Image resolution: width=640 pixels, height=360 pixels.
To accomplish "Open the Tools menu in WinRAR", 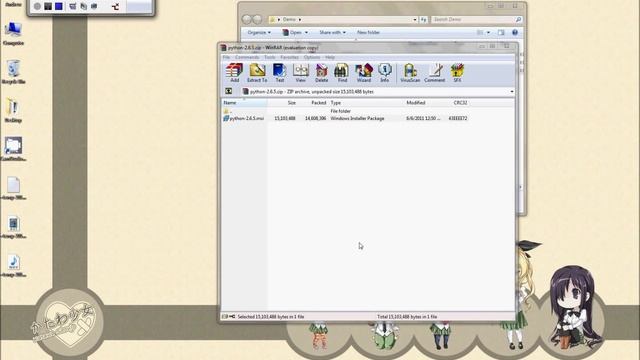I will [270, 58].
